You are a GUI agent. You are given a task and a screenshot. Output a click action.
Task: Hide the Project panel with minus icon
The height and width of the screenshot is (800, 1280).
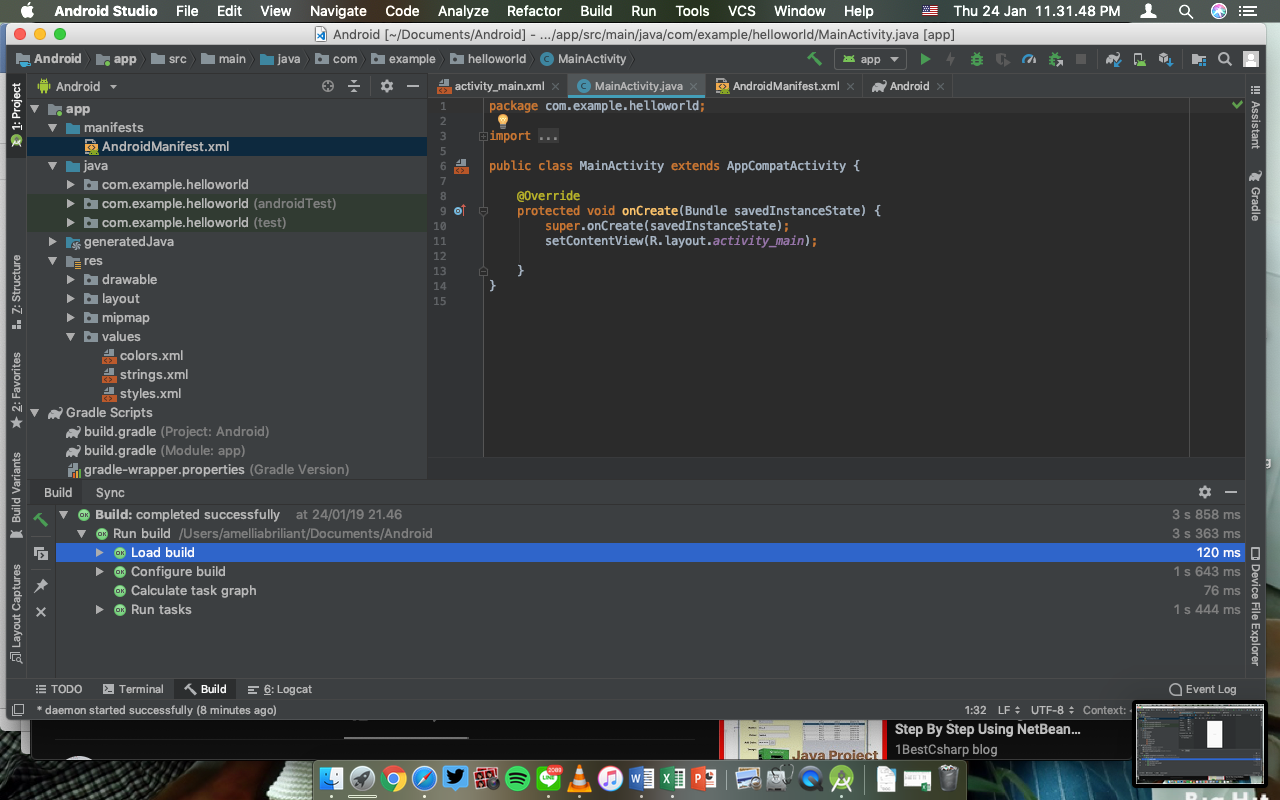(x=412, y=87)
